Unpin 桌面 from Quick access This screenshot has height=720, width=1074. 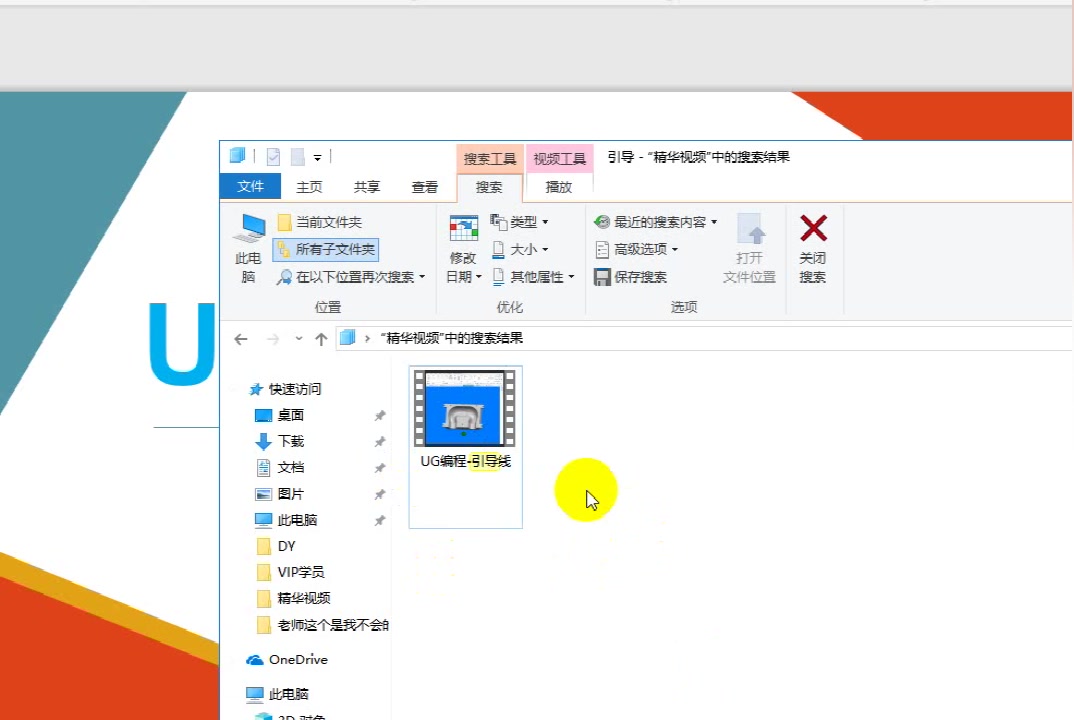pos(378,415)
